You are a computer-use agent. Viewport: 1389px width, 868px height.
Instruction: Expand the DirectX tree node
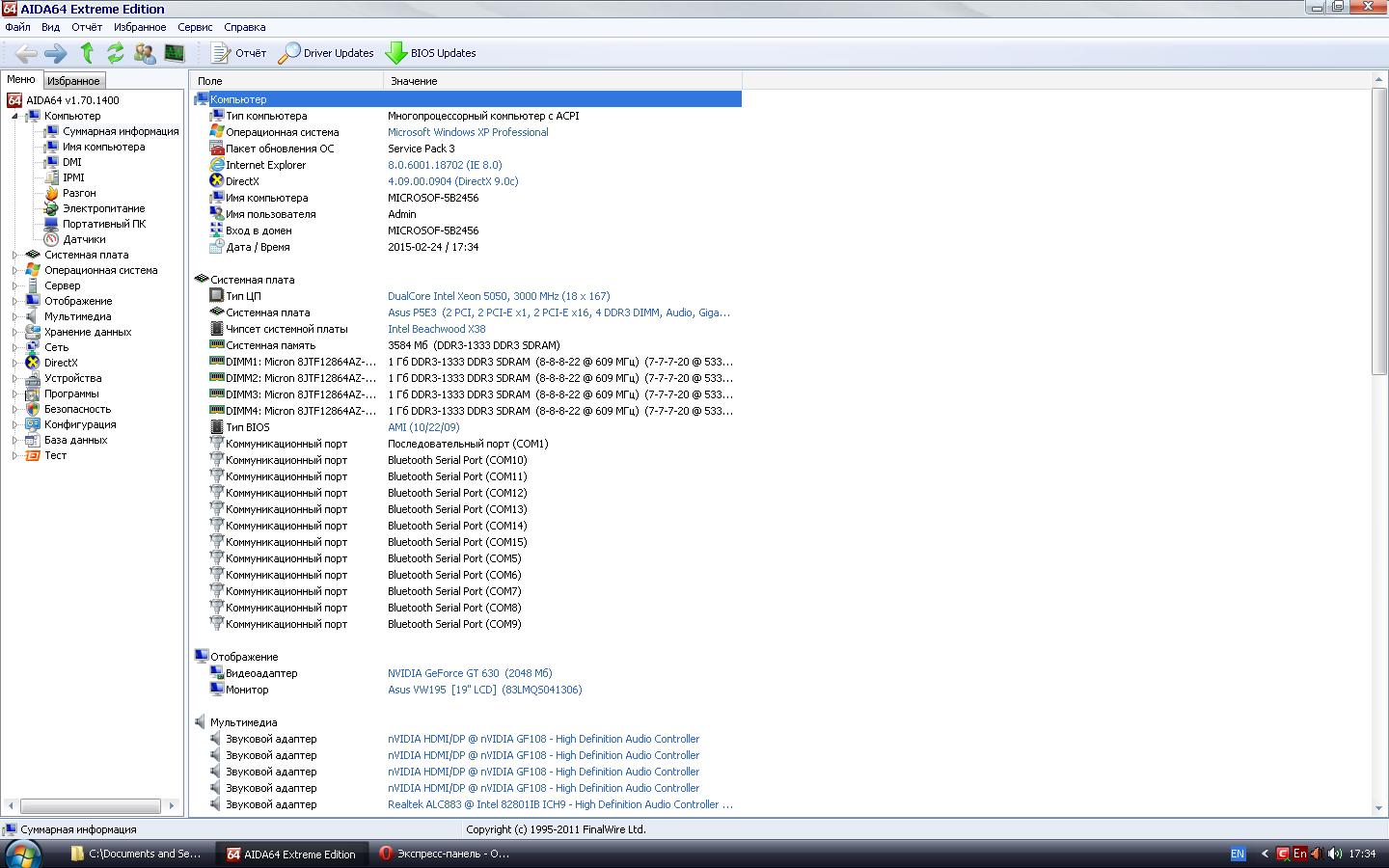15,363
